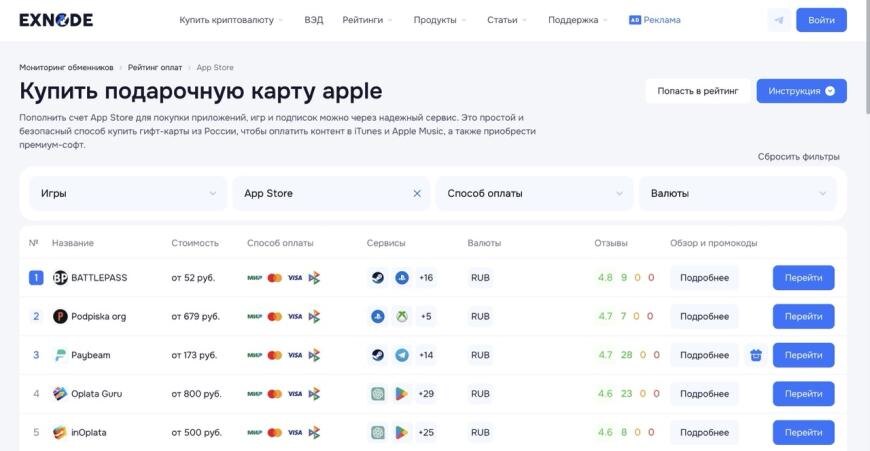Viewport: 870px width, 451px height.
Task: Go to the Рейтинг оплат breadcrumb
Action: click(155, 68)
